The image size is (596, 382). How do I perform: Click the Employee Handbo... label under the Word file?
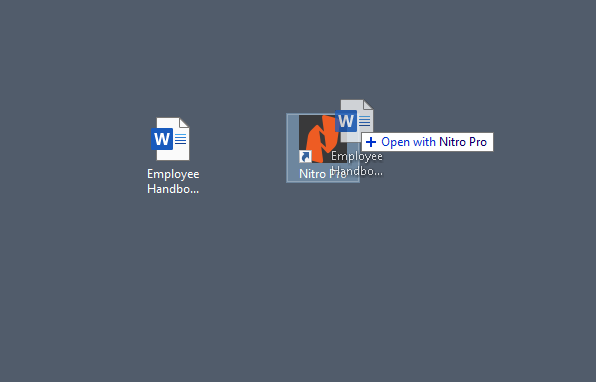[173, 181]
